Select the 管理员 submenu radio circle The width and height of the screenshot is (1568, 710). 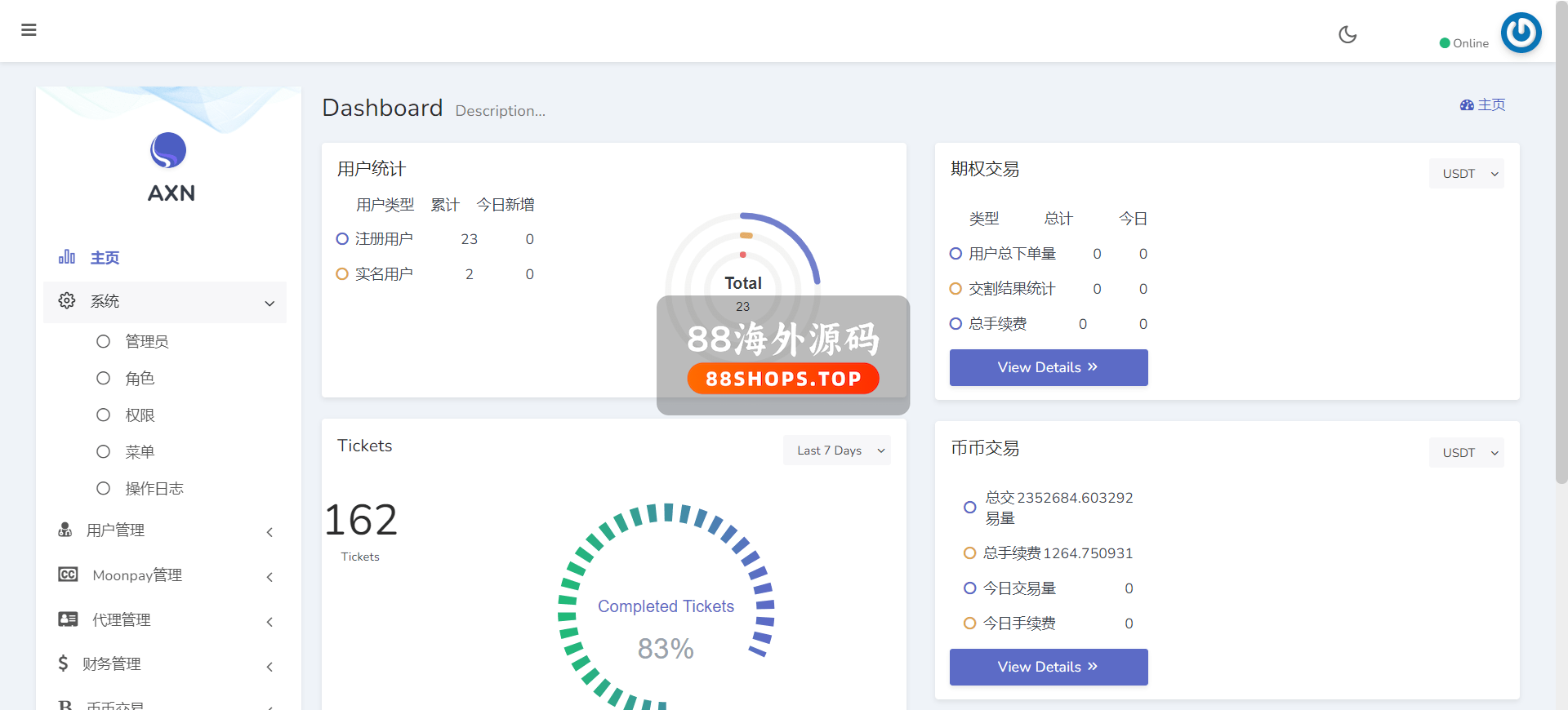point(103,341)
